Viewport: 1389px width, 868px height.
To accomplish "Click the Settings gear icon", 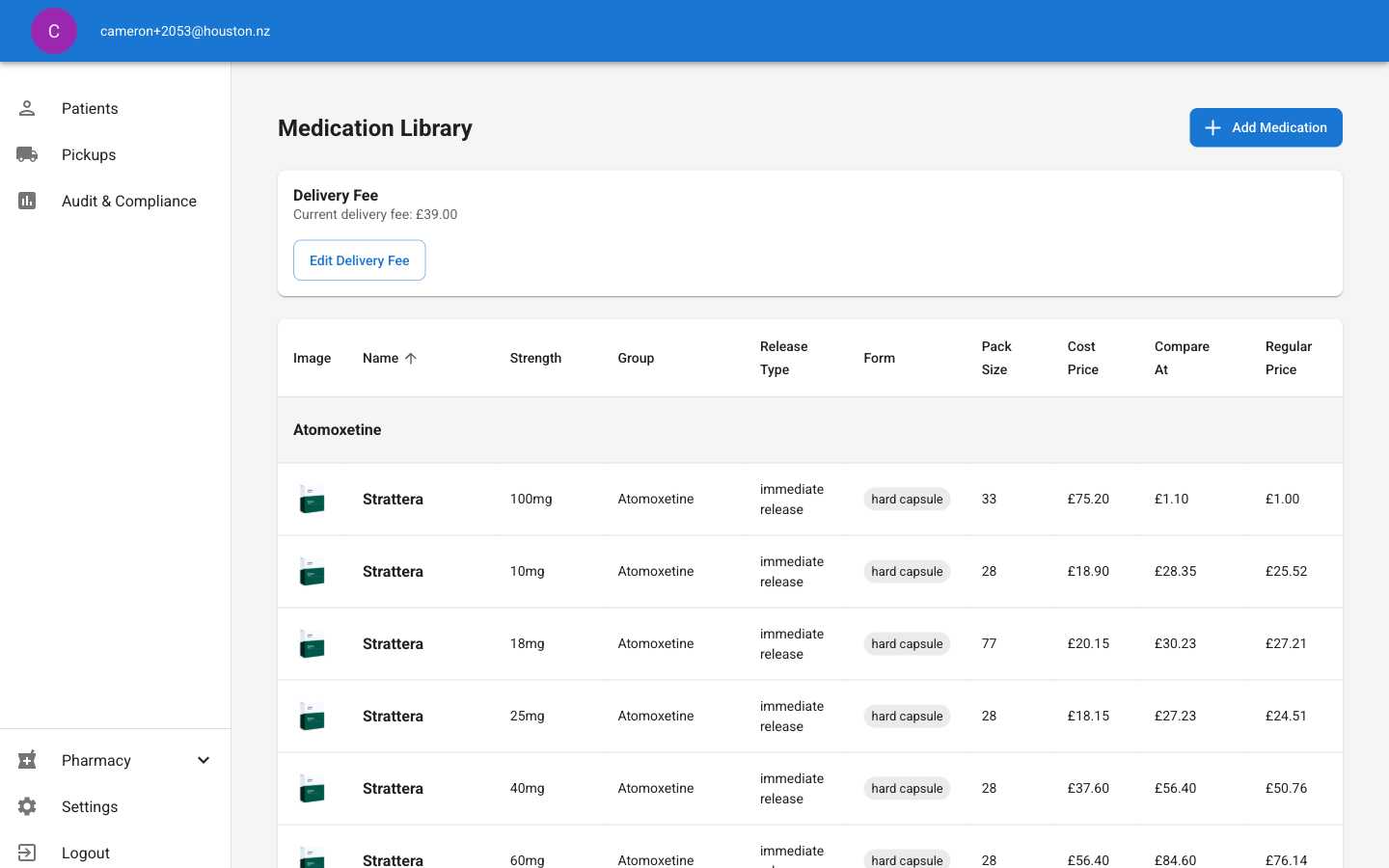I will [x=27, y=806].
